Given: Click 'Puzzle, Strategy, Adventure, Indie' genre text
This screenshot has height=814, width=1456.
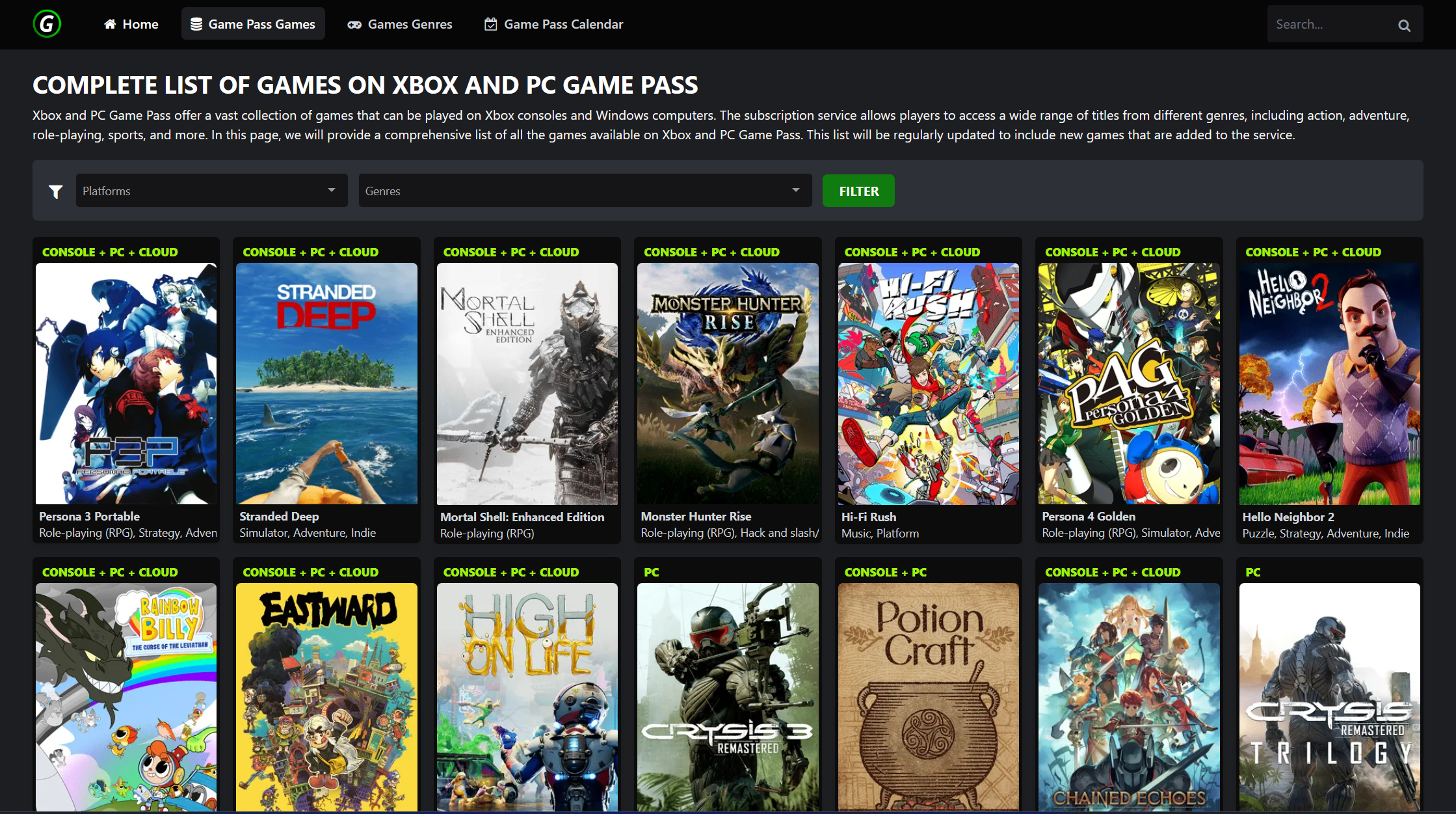Looking at the screenshot, I should (1326, 534).
